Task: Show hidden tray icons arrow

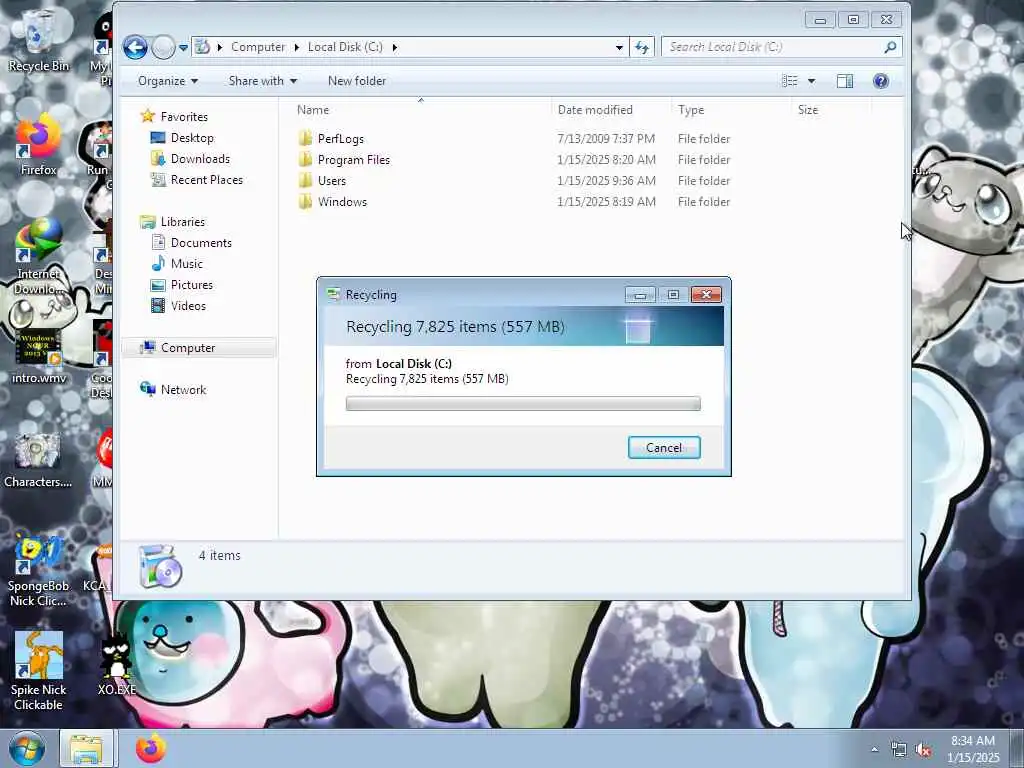Action: pyautogui.click(x=874, y=750)
